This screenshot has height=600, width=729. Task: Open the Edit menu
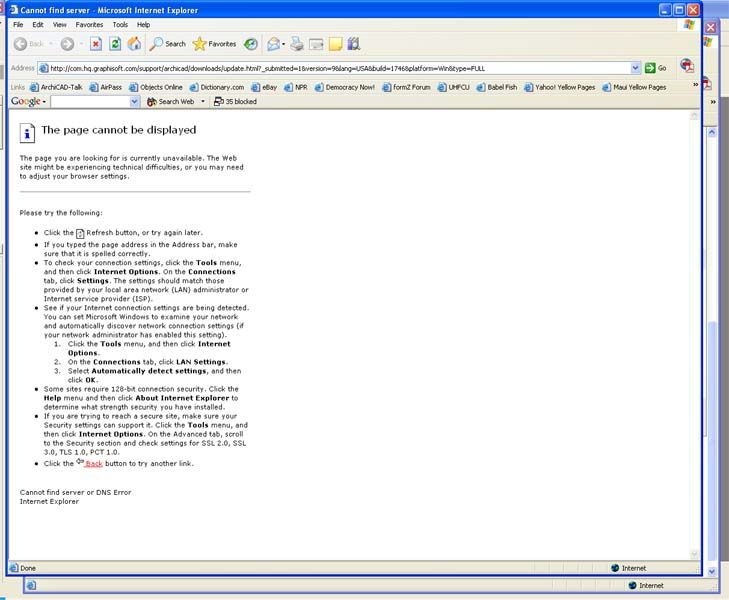(38, 24)
